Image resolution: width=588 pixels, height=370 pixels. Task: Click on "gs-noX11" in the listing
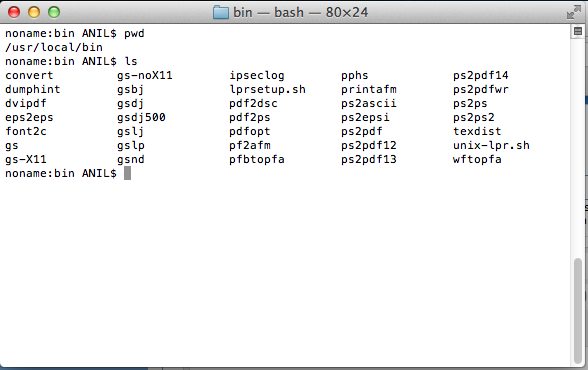[145, 75]
